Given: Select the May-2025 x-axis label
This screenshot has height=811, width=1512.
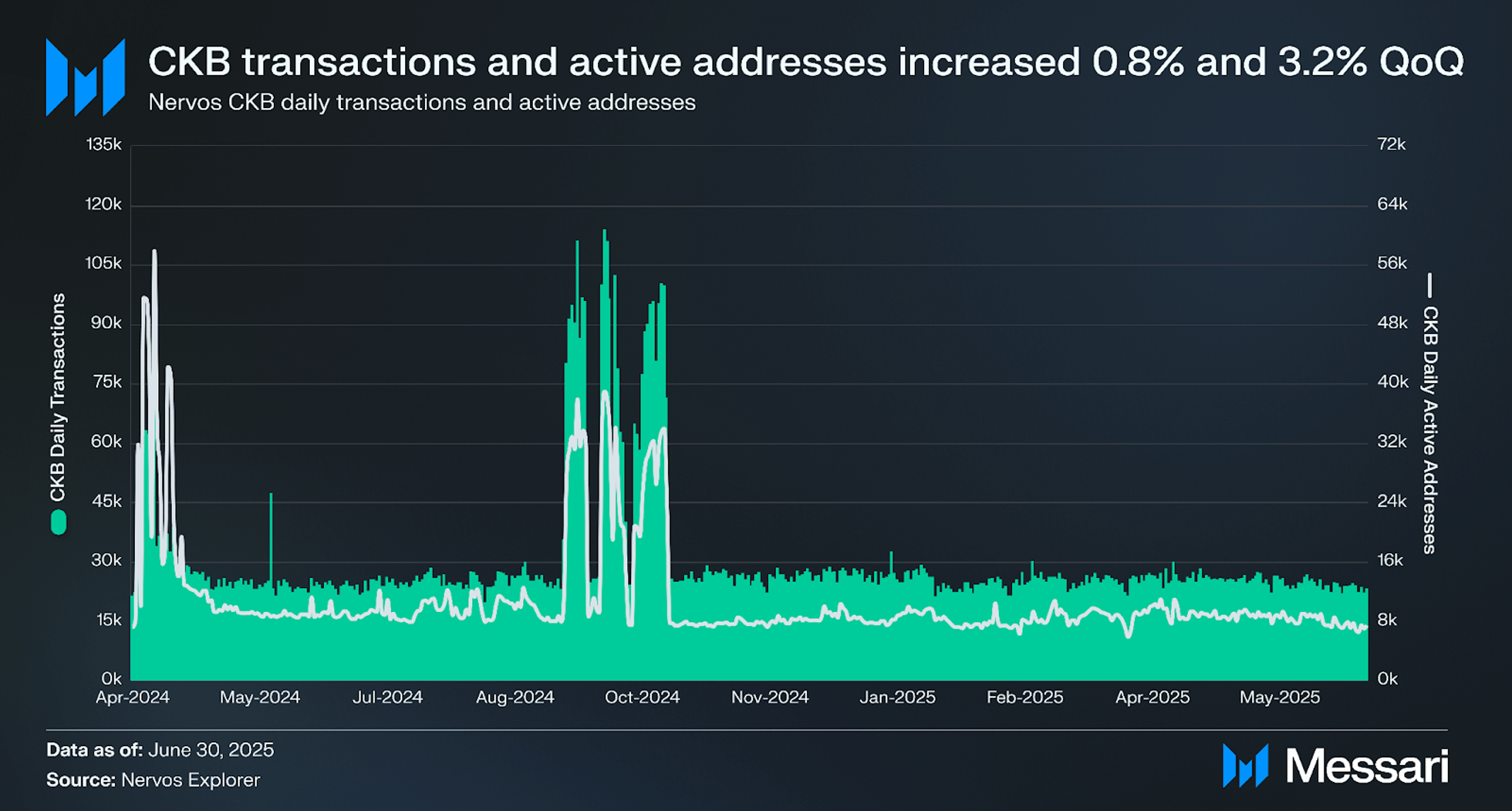Looking at the screenshot, I should click(1280, 697).
